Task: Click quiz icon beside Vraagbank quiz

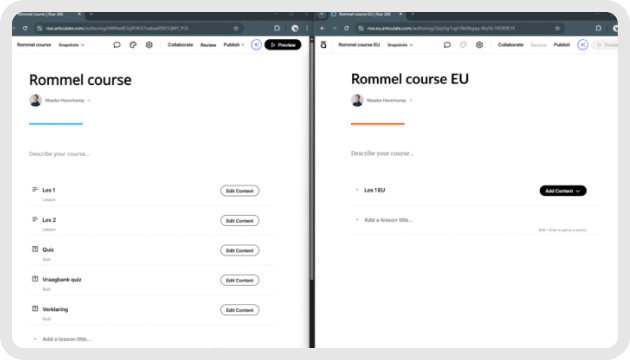Action: coord(35,279)
